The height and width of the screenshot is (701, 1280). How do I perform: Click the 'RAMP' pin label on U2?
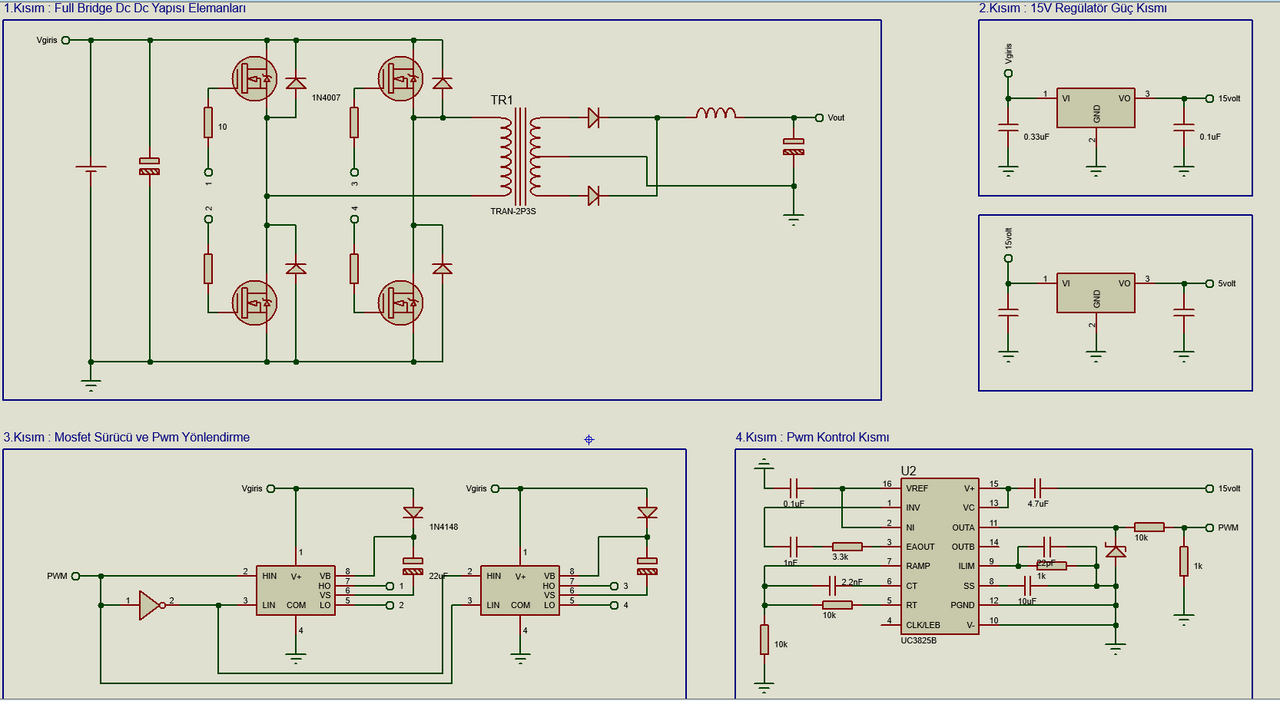[x=918, y=566]
